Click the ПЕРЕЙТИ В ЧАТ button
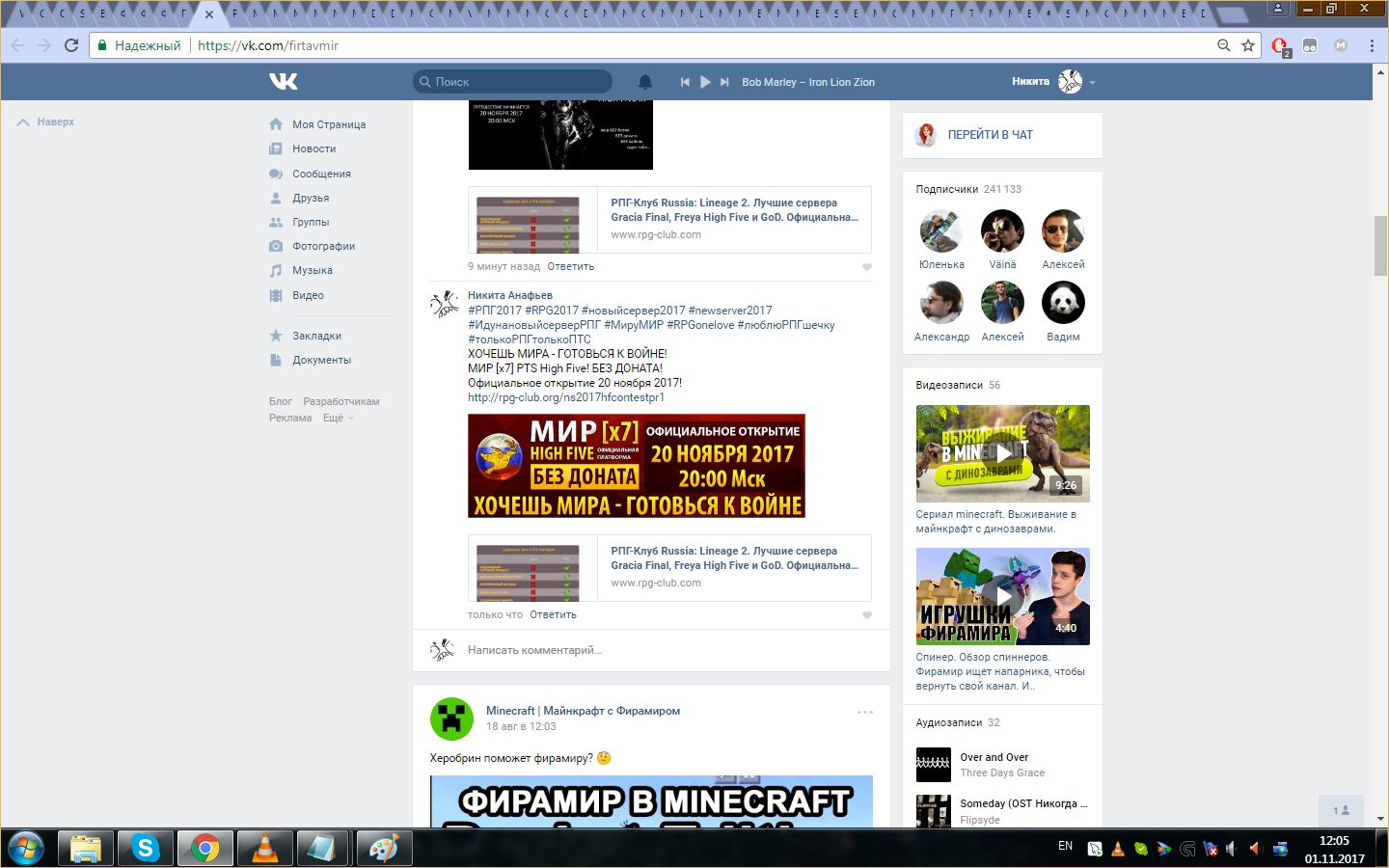 click(x=990, y=135)
